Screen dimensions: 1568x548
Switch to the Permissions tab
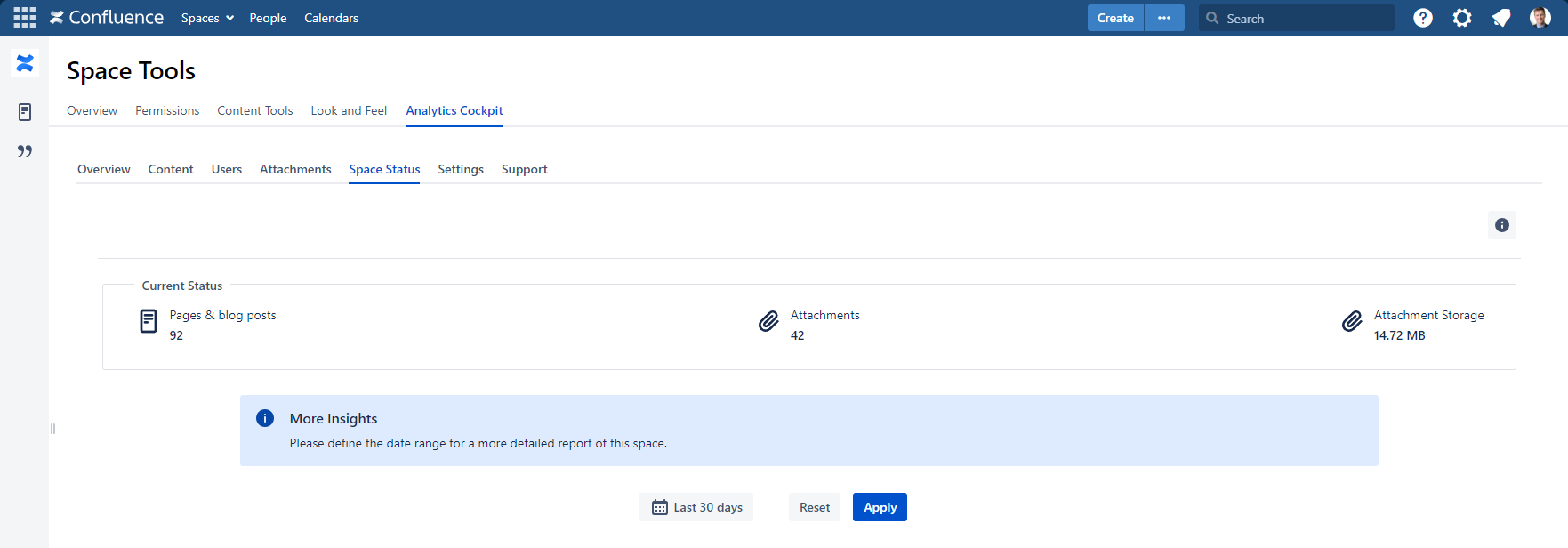tap(167, 110)
